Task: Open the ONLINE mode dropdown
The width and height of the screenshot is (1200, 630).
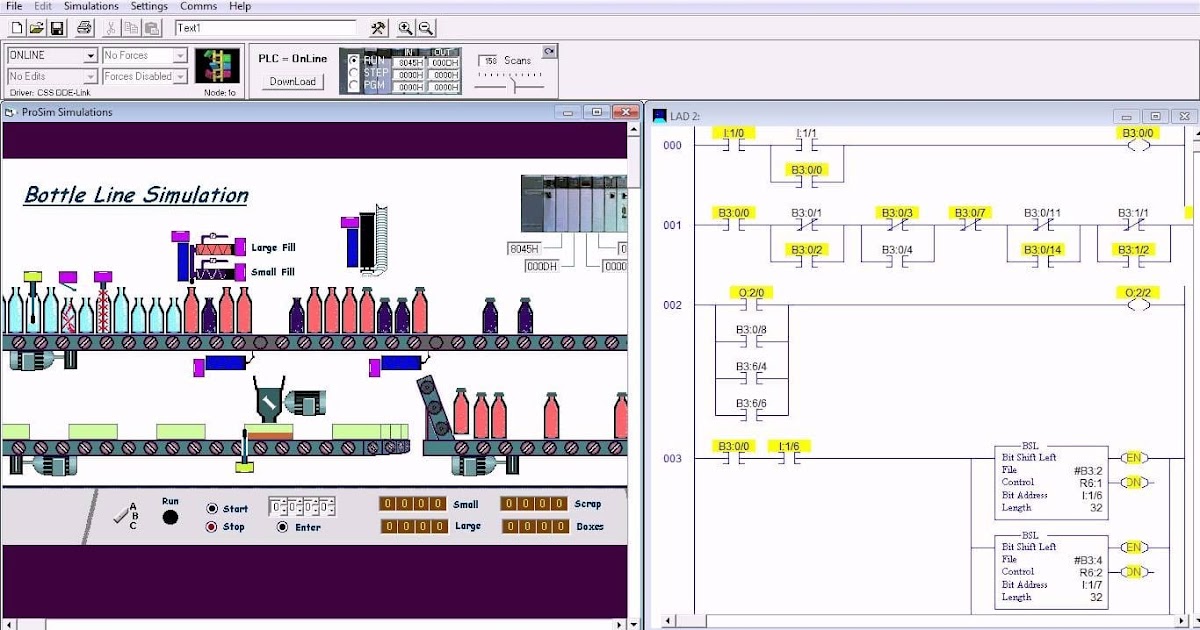Action: (90, 55)
